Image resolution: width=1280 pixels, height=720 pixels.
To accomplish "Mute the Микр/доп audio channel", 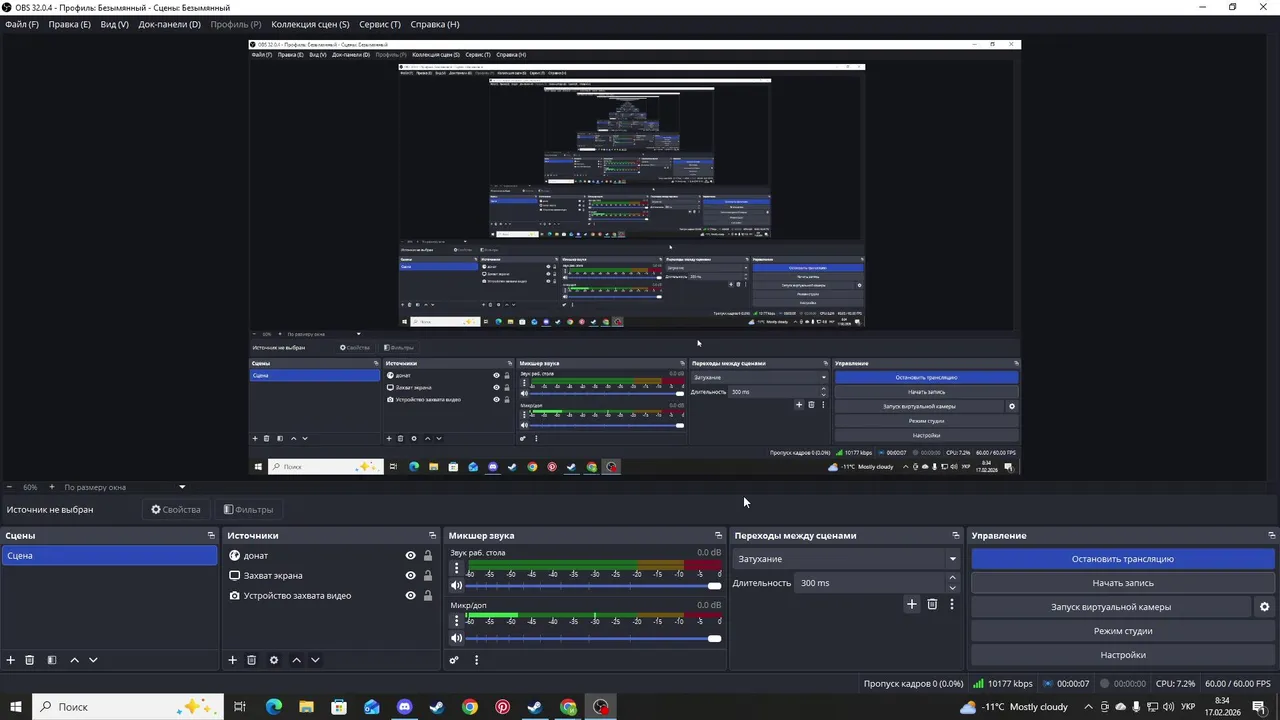I will pos(457,638).
